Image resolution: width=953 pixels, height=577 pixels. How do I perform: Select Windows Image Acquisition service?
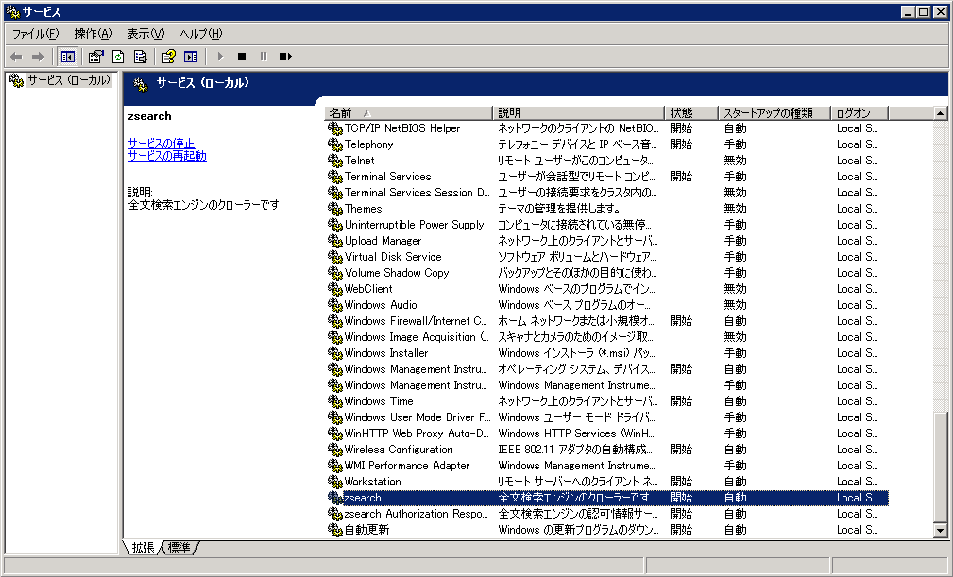[607, 337]
